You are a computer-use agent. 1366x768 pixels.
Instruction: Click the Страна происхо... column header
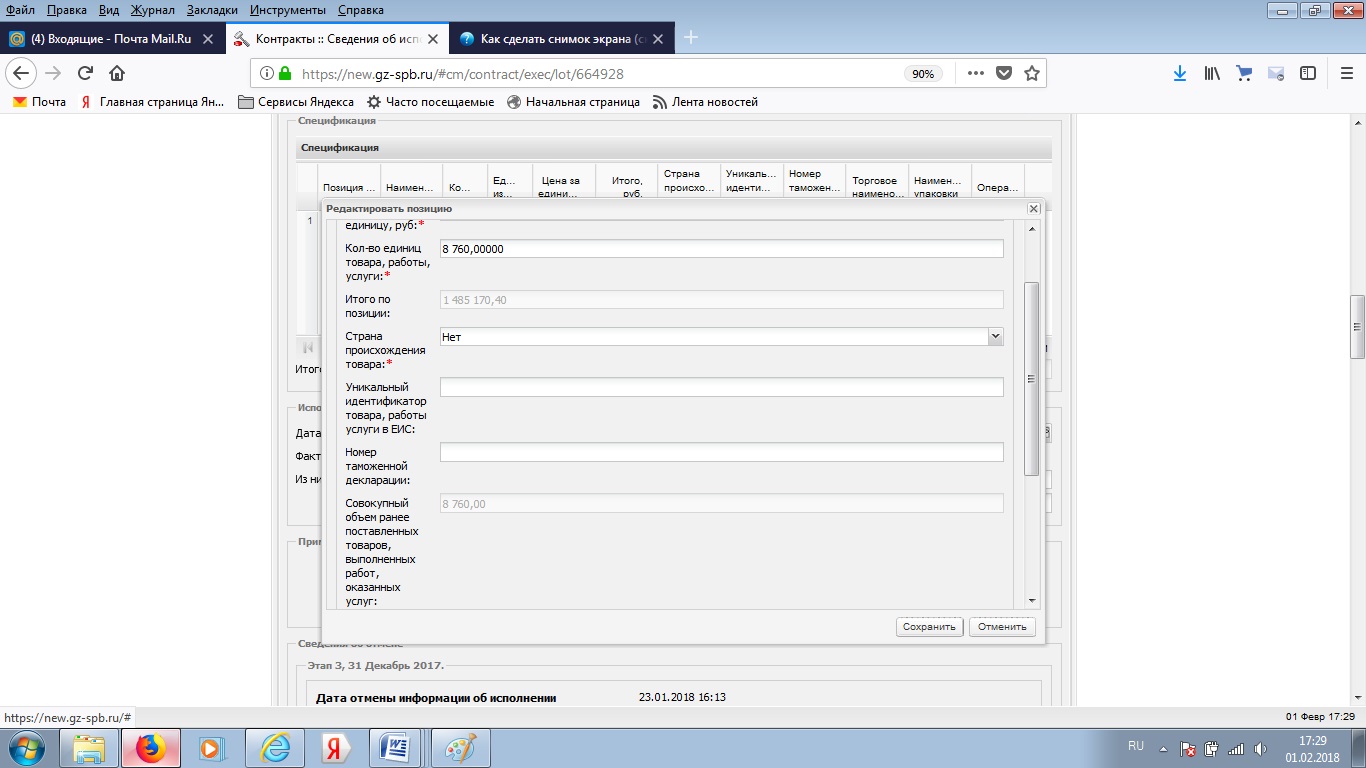coord(689,180)
